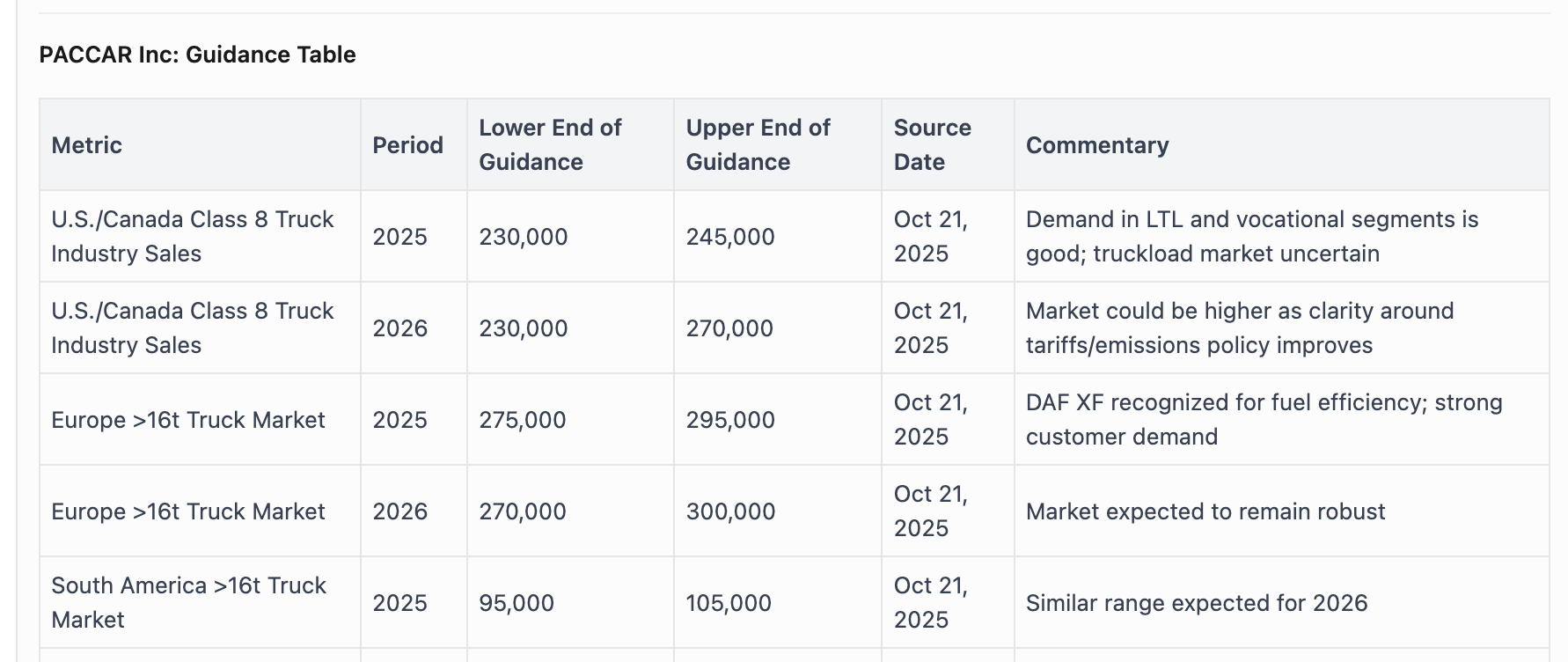Select the DAF XF fuel efficiency commentary
1568x662 pixels.
[1264, 420]
